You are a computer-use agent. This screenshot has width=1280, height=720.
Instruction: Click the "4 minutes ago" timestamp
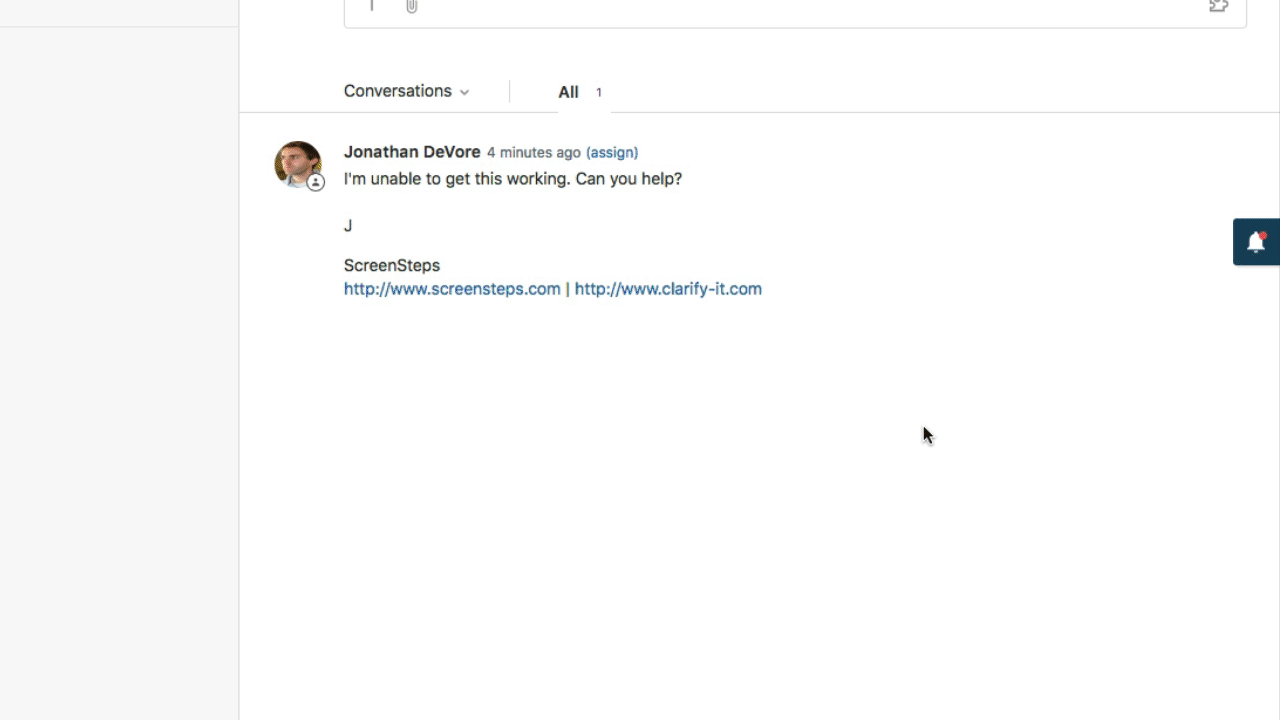pos(533,153)
